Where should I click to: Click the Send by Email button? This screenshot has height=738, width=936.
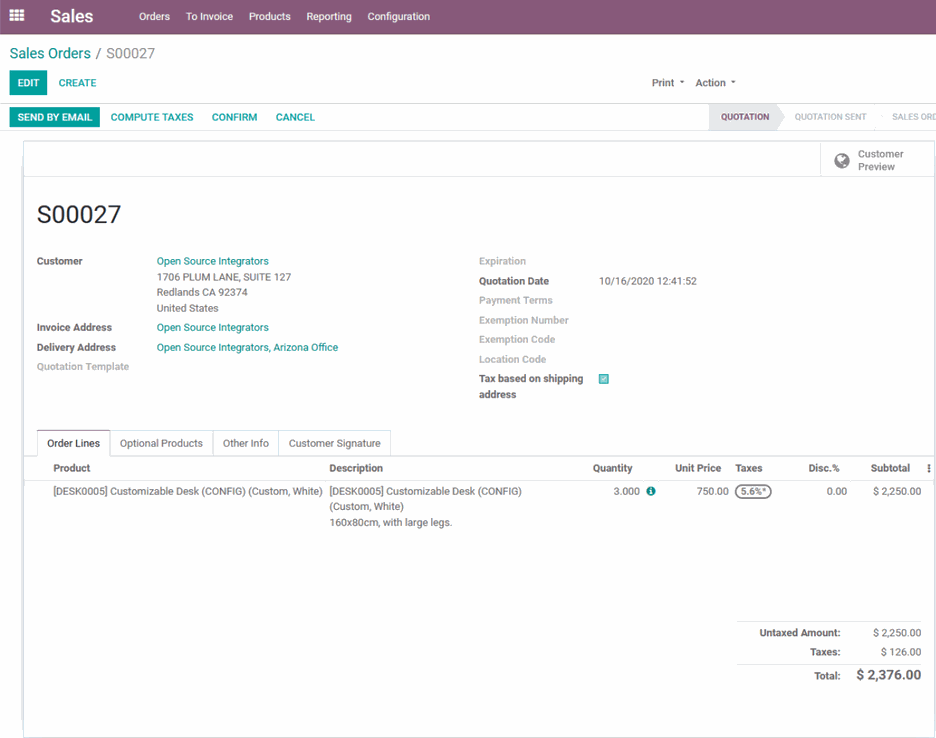[55, 117]
